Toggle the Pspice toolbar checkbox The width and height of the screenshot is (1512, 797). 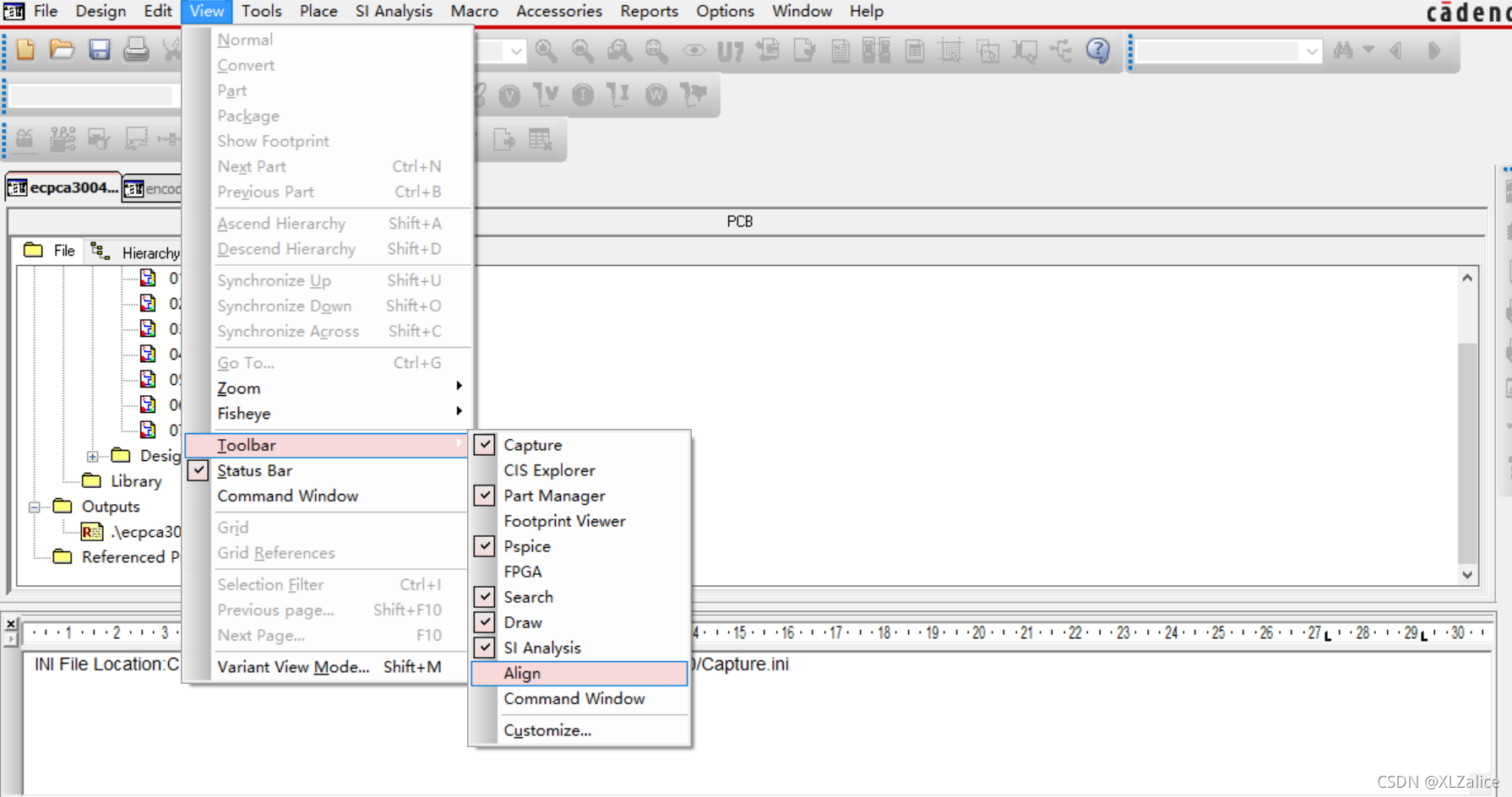(x=485, y=546)
